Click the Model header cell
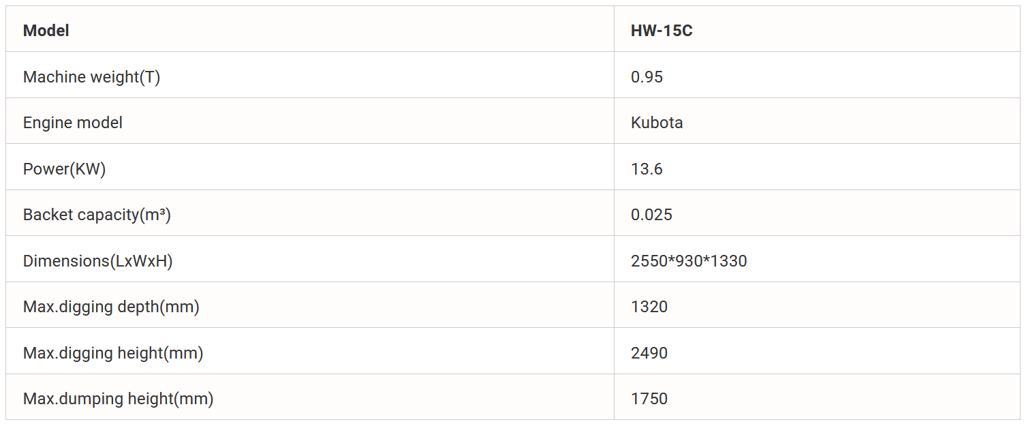1024x424 pixels. coord(45,31)
